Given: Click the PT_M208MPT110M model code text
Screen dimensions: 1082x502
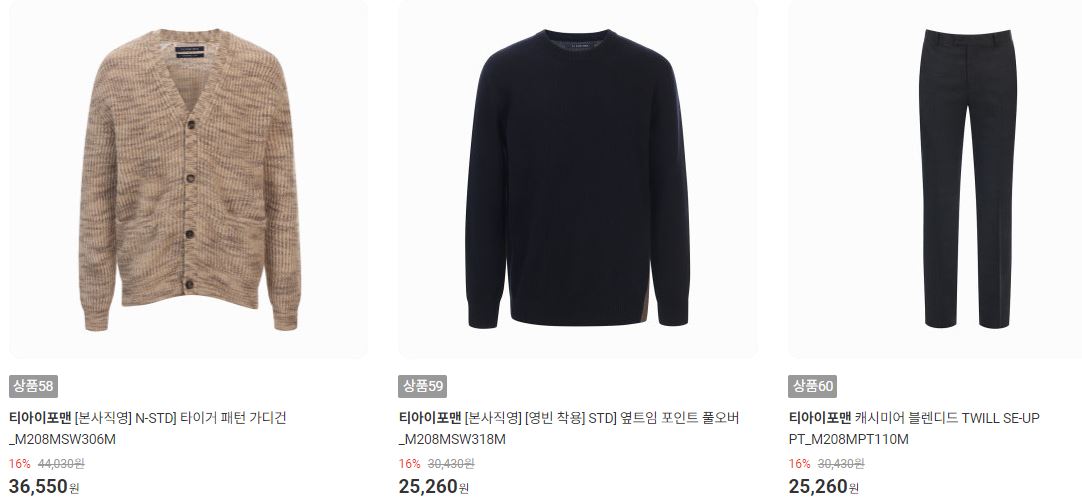Looking at the screenshot, I should pyautogui.click(x=849, y=439).
